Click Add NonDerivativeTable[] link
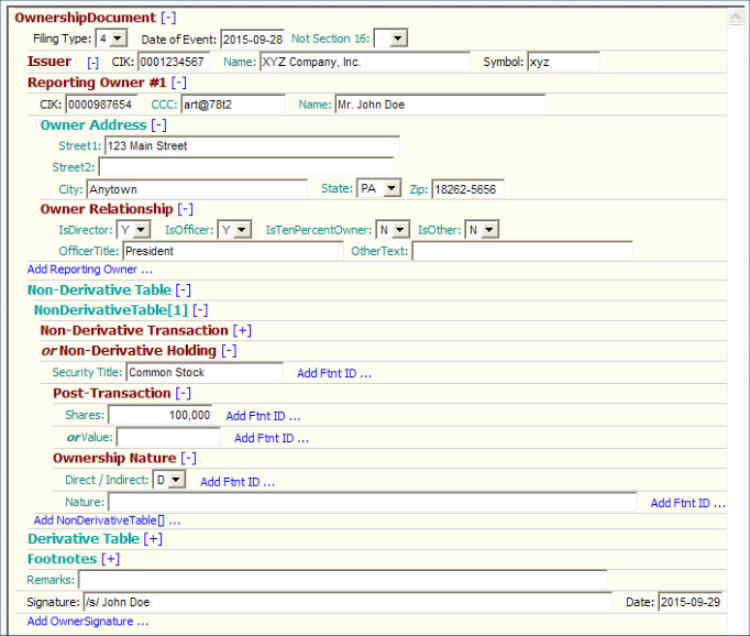 coord(107,520)
